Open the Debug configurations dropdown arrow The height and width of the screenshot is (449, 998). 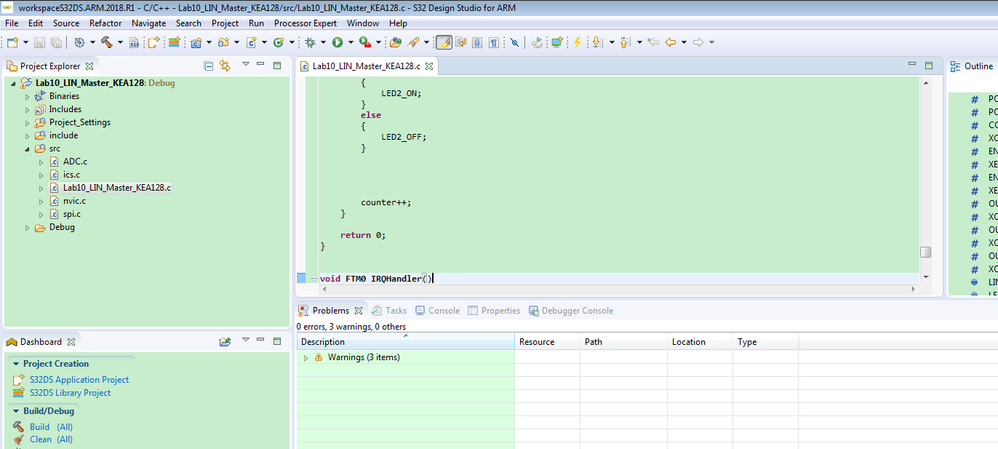point(323,42)
